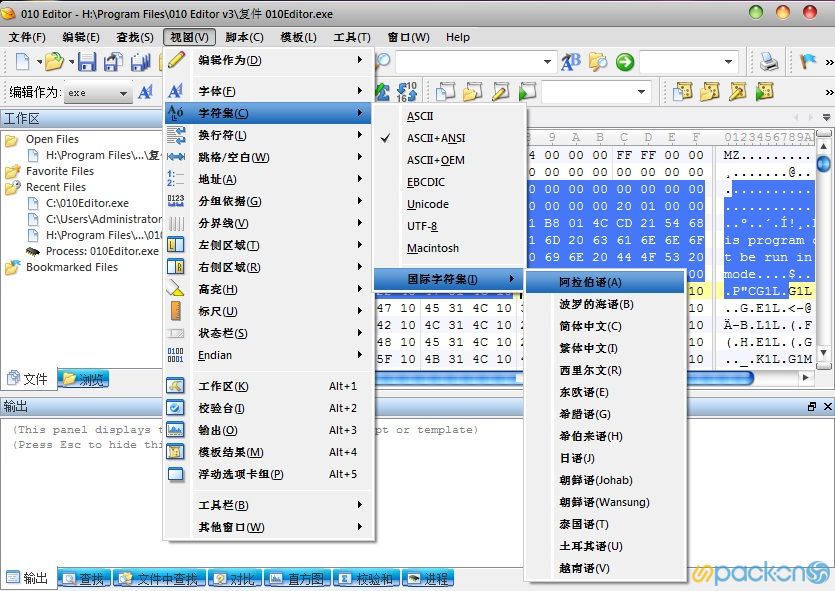
Task: Open the 工具(T) menu
Action: point(352,37)
